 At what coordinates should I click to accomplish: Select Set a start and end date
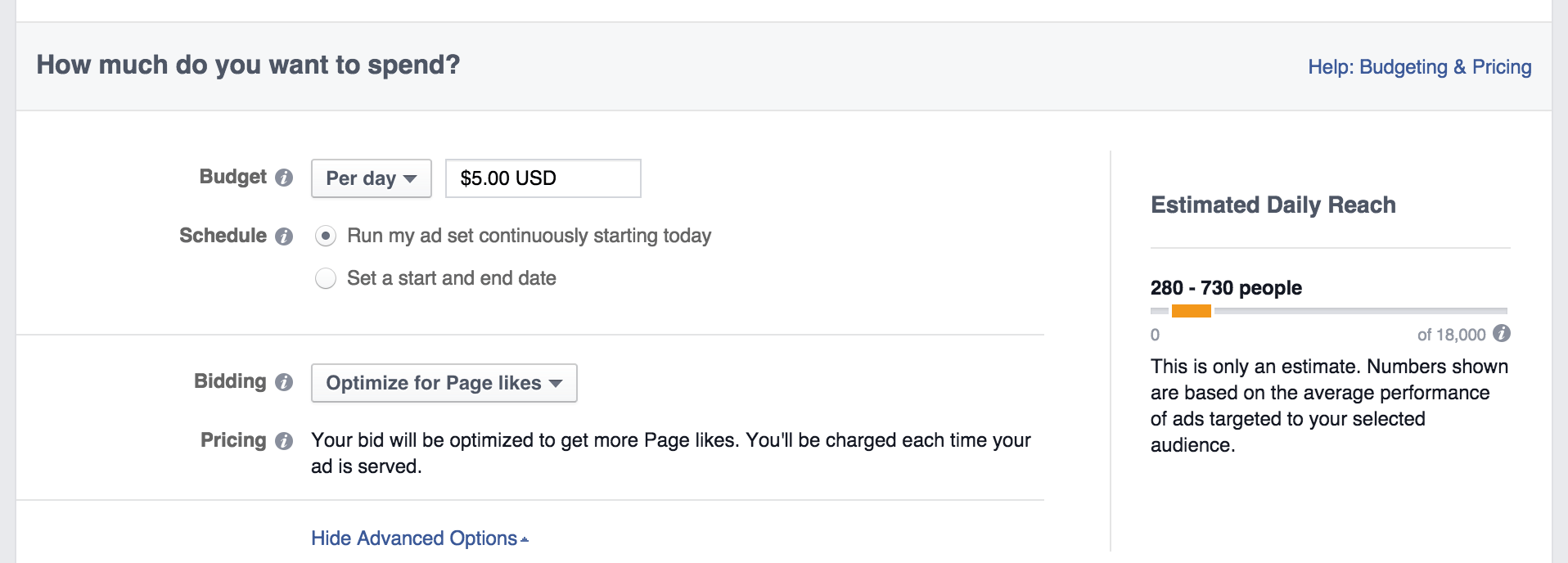(326, 279)
